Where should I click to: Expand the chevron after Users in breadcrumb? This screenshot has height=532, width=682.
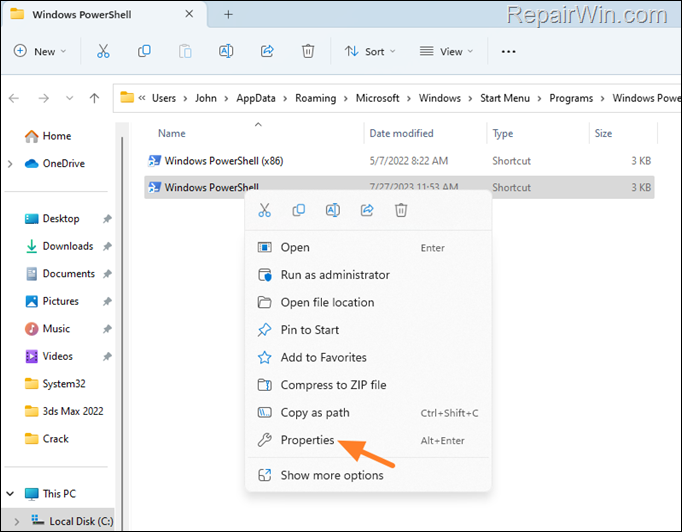185,98
